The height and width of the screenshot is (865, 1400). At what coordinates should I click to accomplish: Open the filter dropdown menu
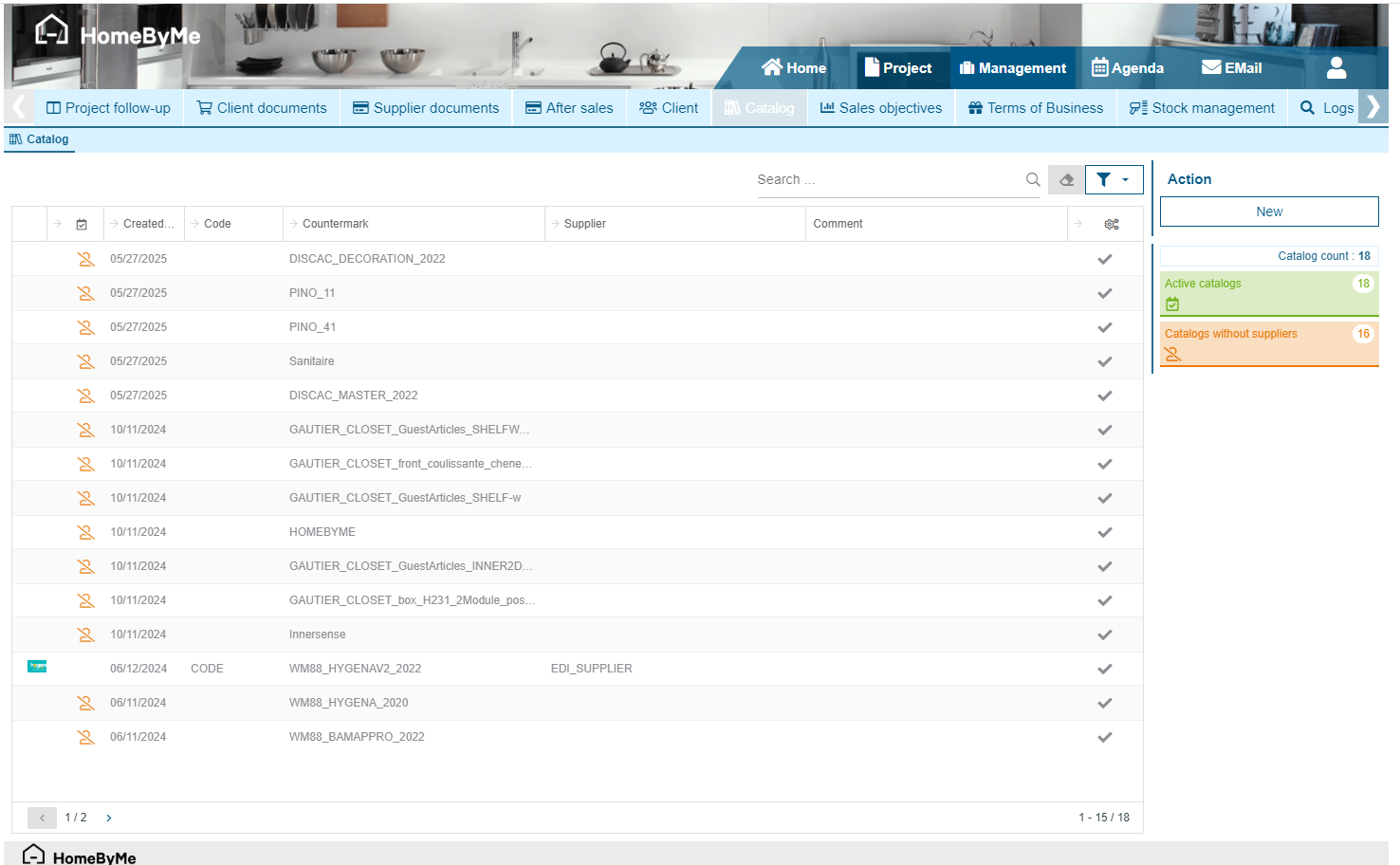[1114, 179]
